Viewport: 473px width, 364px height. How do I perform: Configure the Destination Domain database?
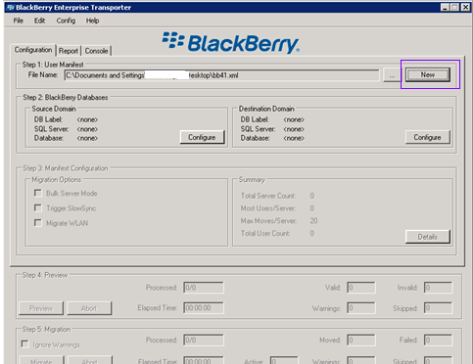[427, 137]
